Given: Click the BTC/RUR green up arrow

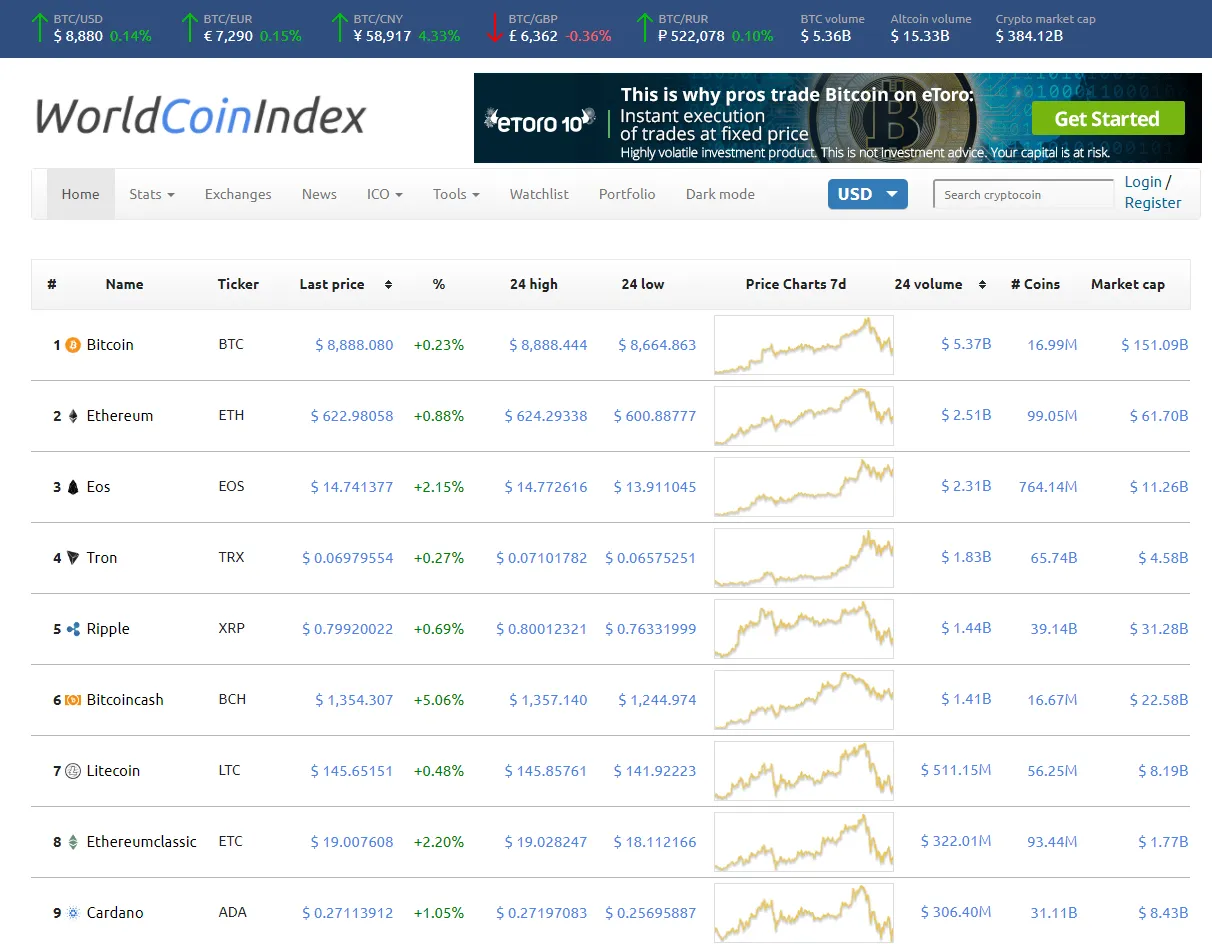Looking at the screenshot, I should point(646,28).
